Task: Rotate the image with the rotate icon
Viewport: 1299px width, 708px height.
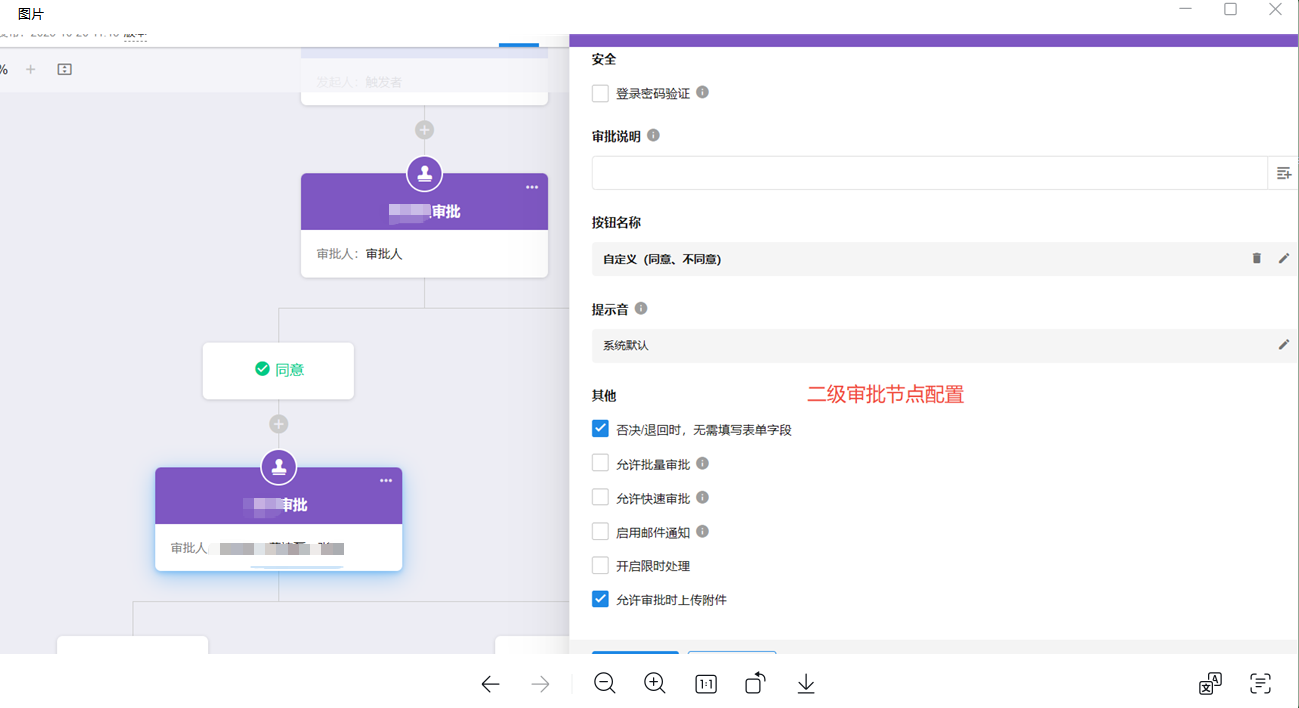Action: tap(756, 683)
